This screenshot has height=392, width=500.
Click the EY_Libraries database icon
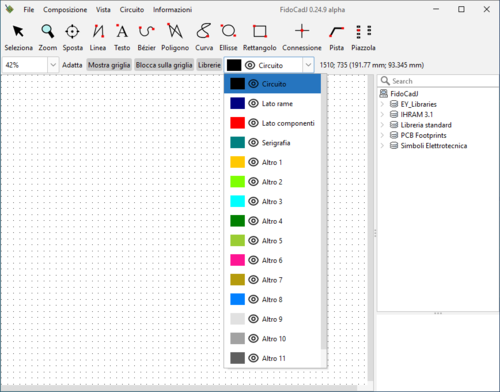(x=394, y=104)
